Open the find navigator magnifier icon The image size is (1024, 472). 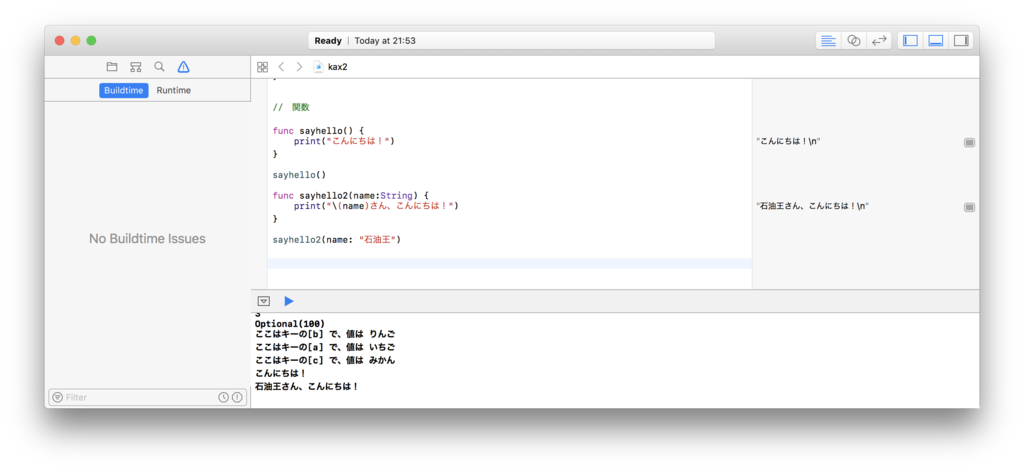pyautogui.click(x=159, y=67)
